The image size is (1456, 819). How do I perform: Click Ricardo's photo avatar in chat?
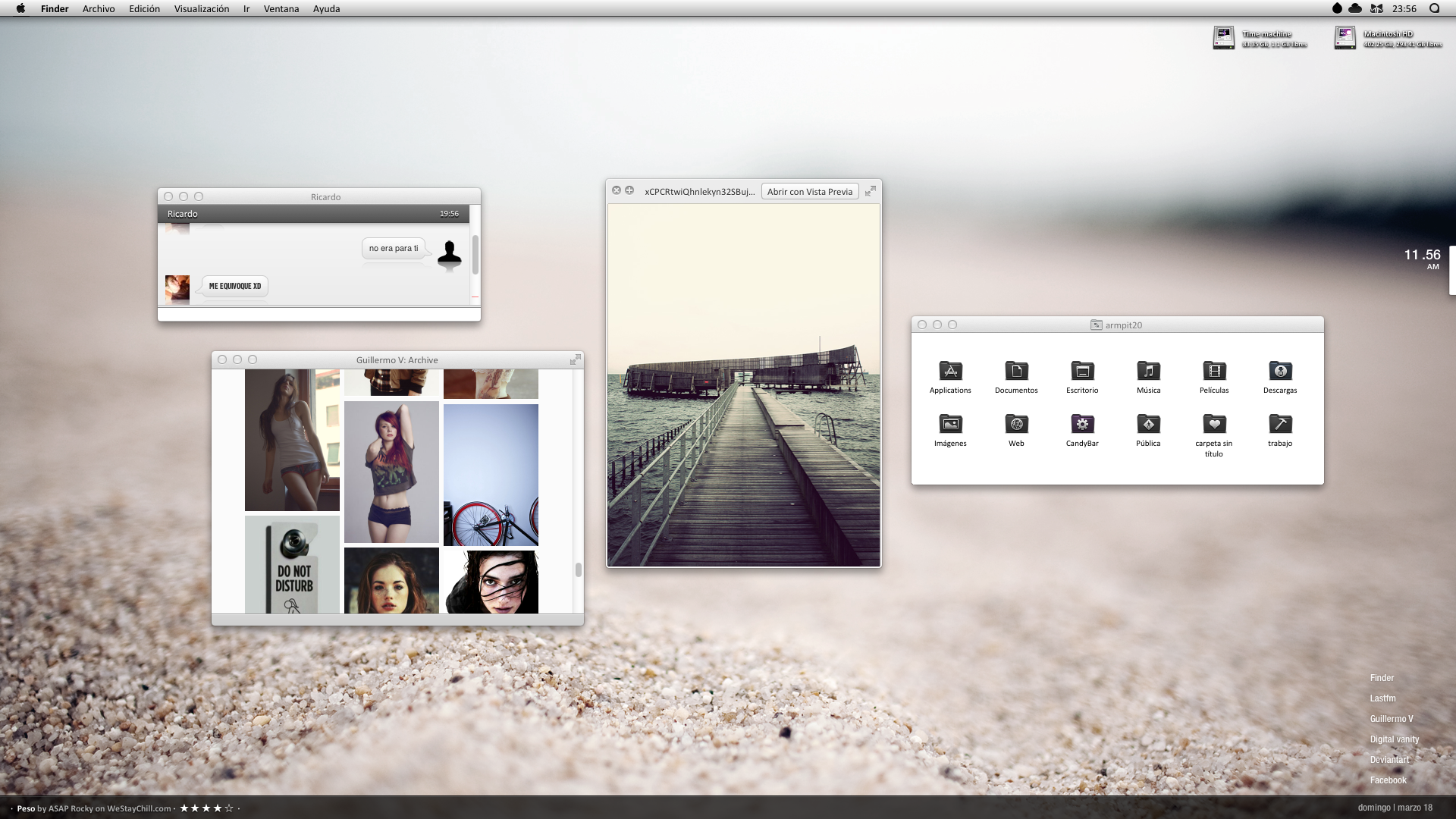point(177,288)
